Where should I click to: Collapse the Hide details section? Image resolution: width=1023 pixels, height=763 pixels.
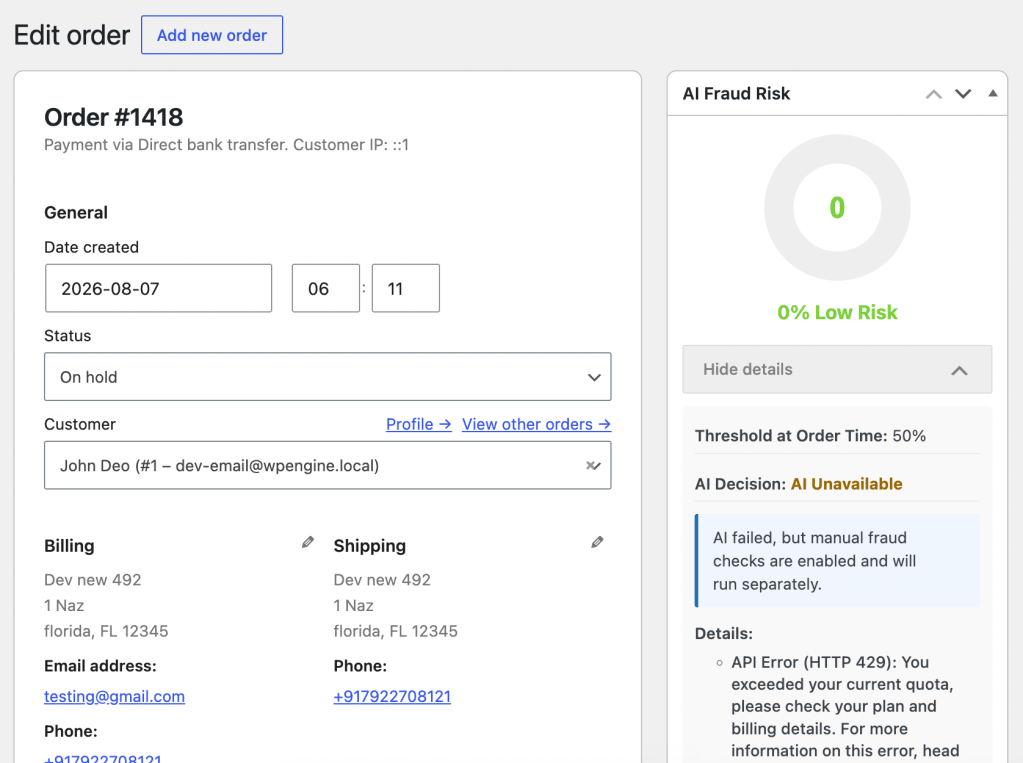click(837, 369)
